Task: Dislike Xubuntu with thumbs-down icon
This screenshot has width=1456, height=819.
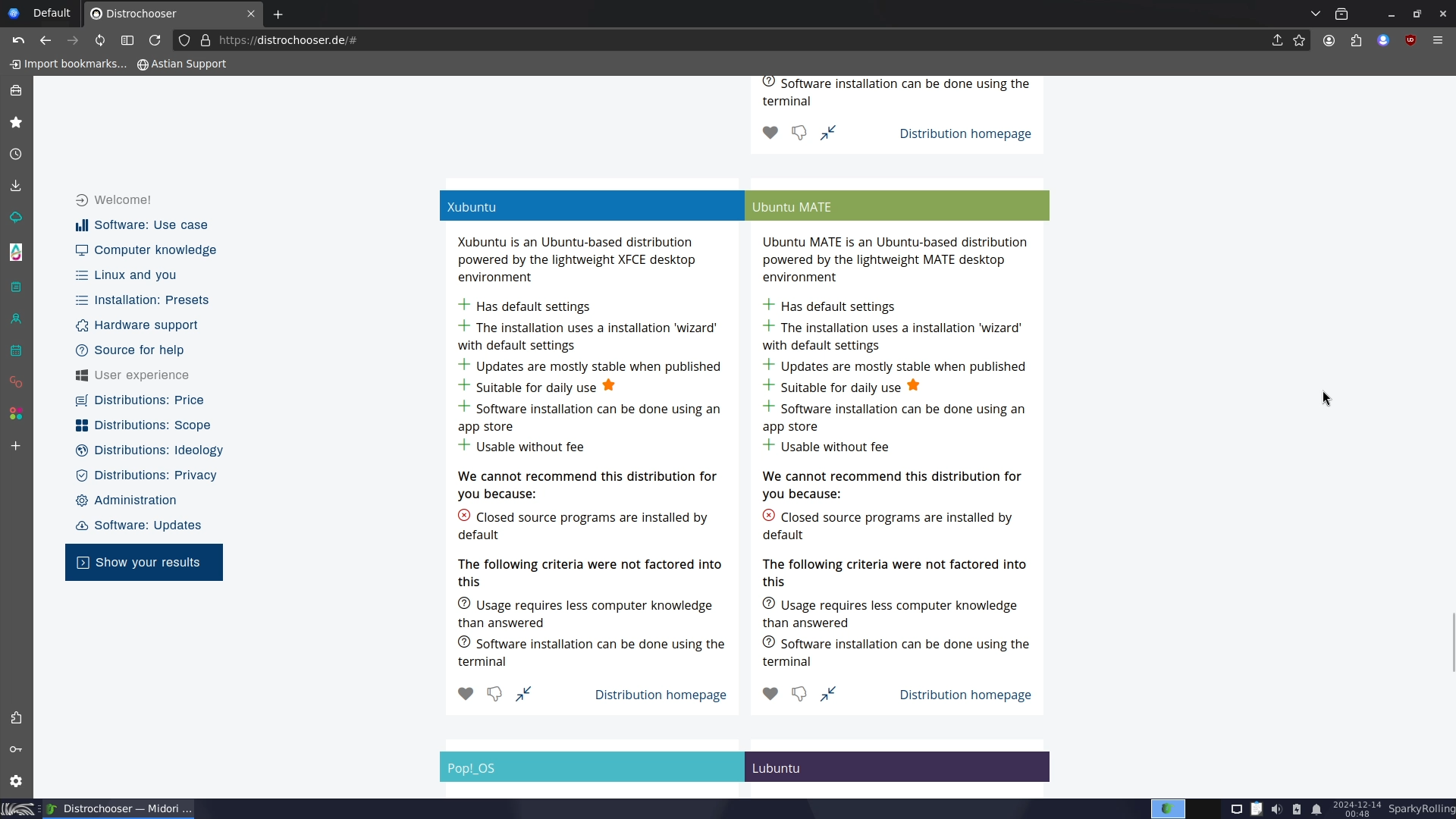Action: tap(494, 694)
